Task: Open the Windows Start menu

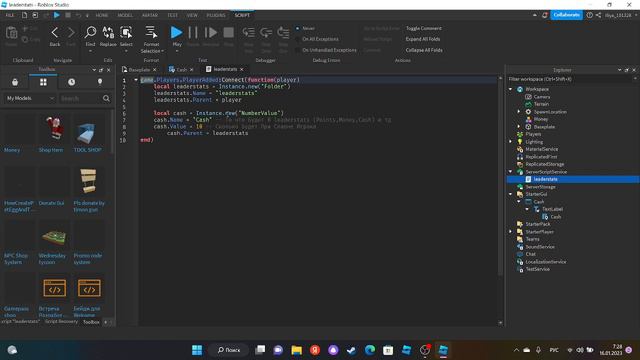Action: coord(197,350)
